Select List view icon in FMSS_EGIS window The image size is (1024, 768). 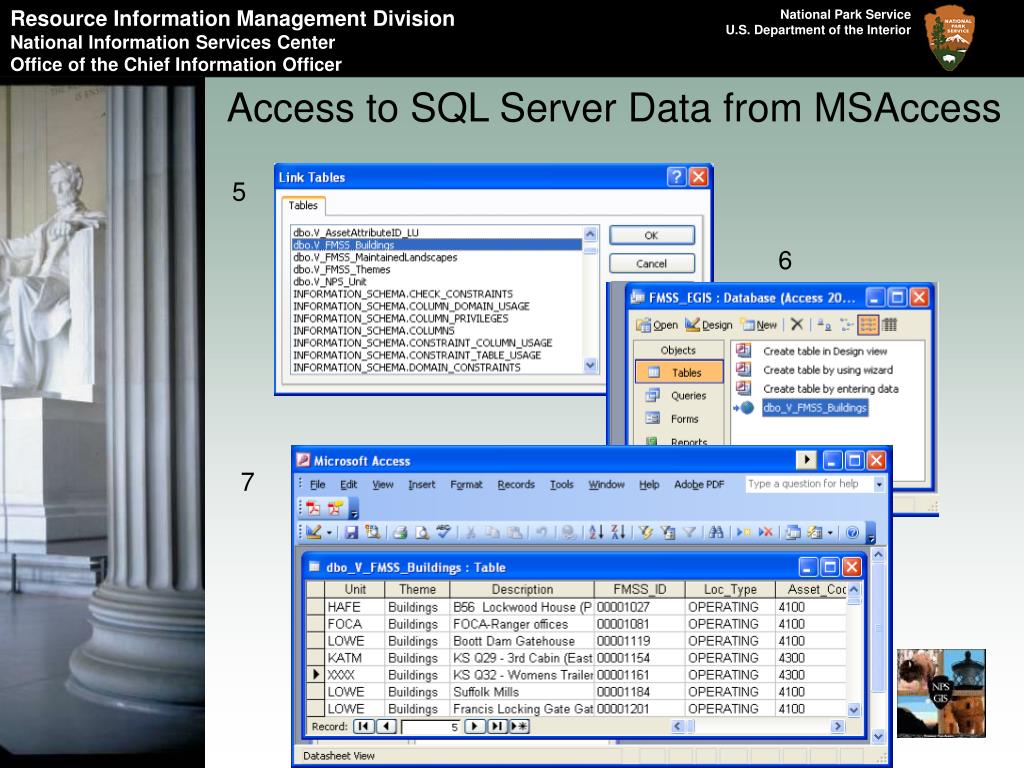[x=868, y=324]
